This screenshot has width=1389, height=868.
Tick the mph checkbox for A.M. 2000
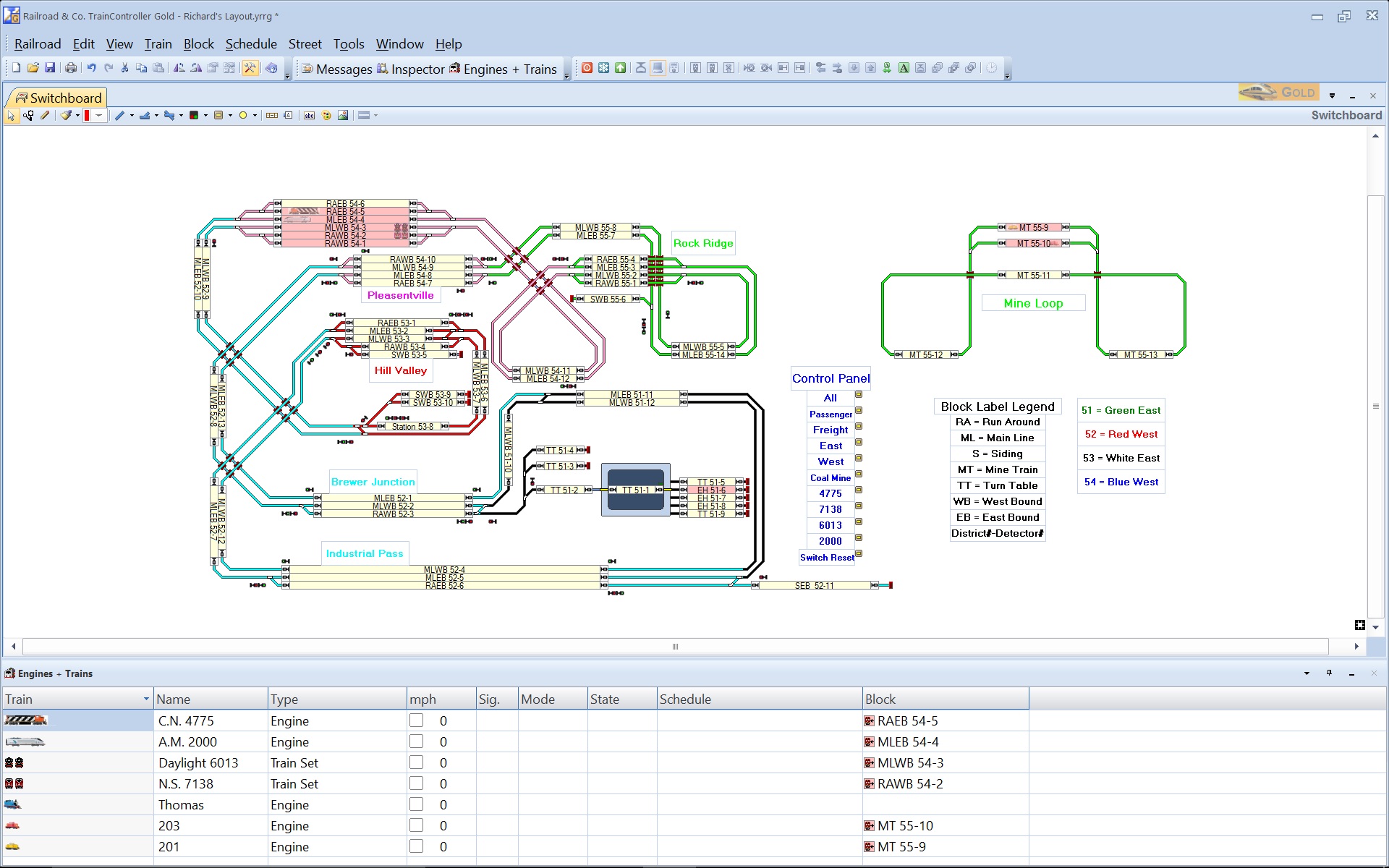[416, 741]
